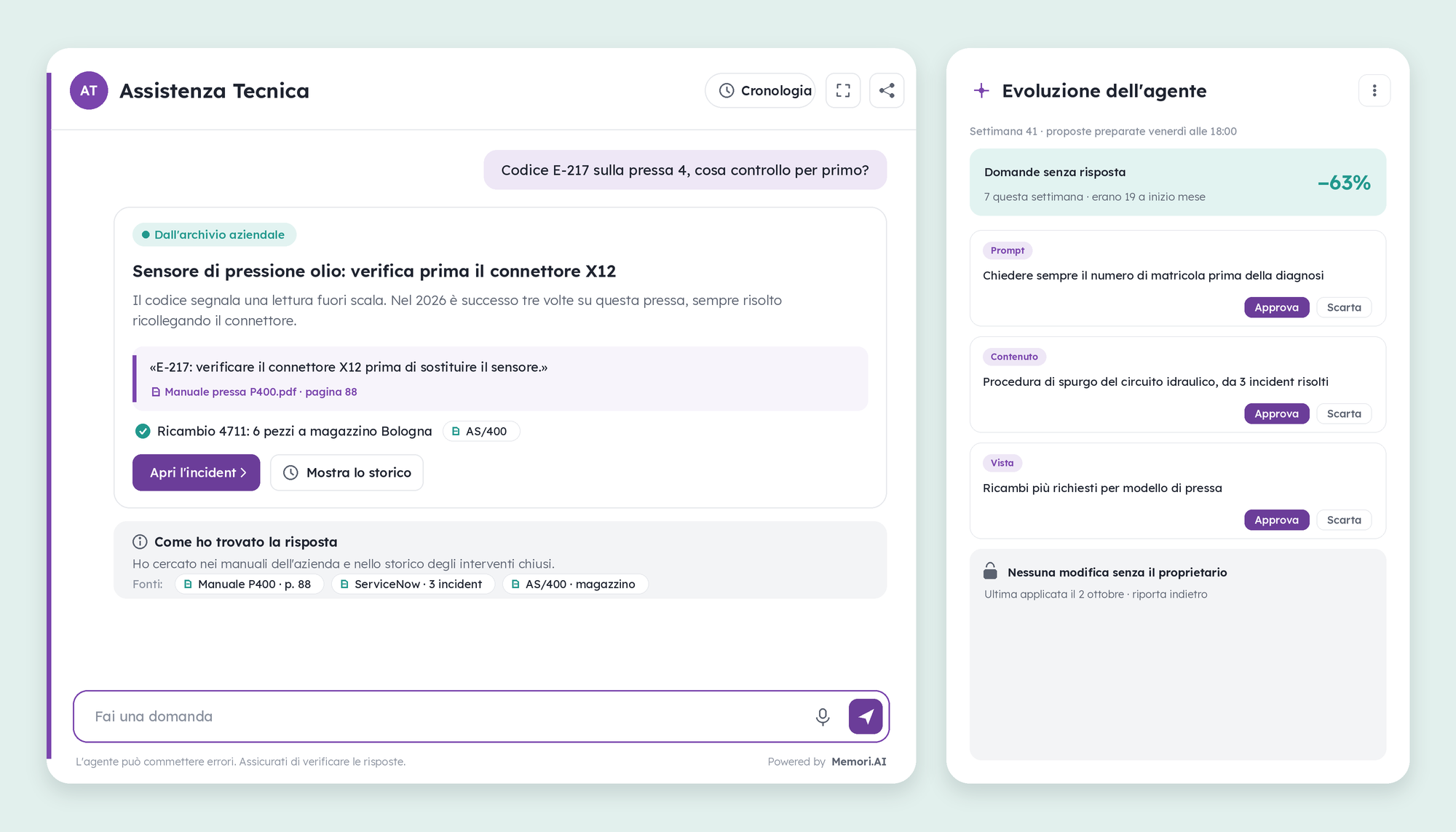Send the message with the paper plane button

(x=866, y=716)
